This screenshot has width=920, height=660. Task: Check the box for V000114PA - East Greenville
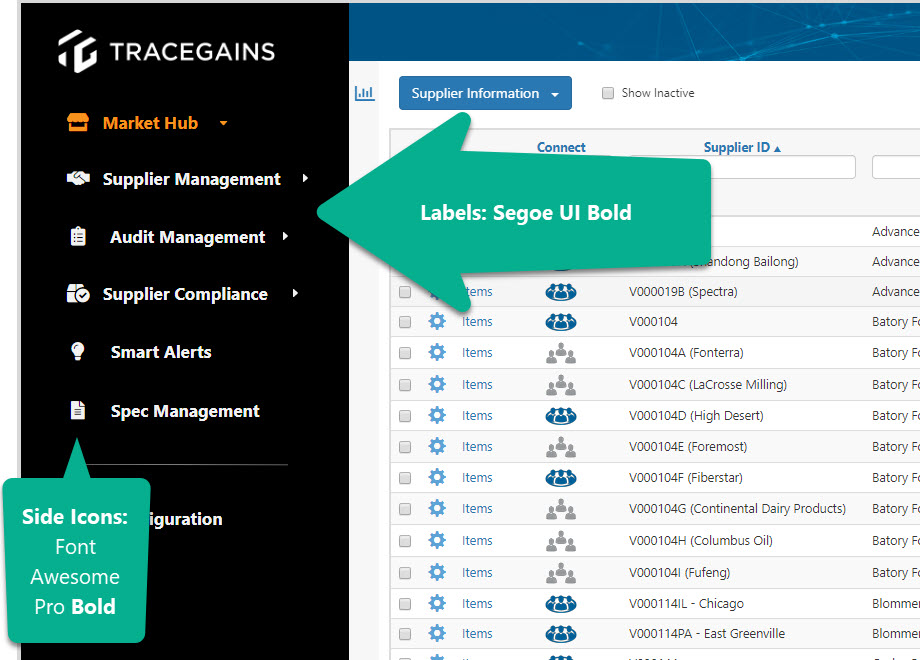tap(405, 634)
